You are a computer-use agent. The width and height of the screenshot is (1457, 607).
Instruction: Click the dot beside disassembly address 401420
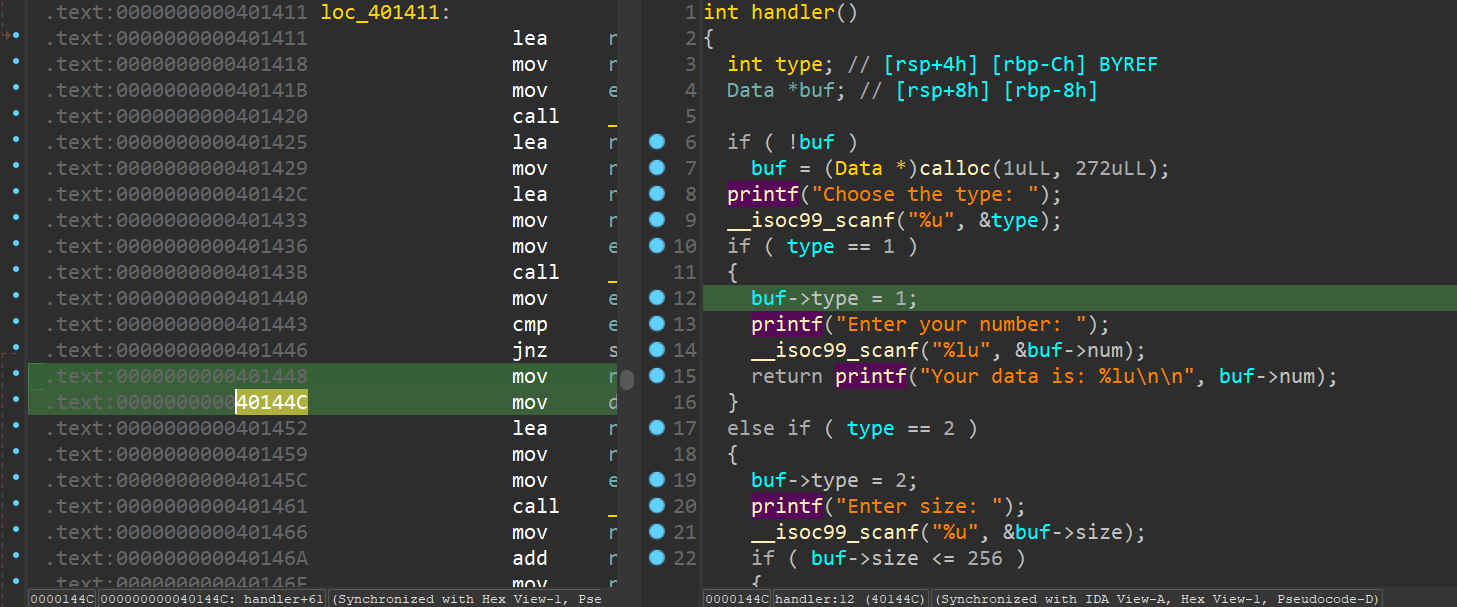coord(15,116)
